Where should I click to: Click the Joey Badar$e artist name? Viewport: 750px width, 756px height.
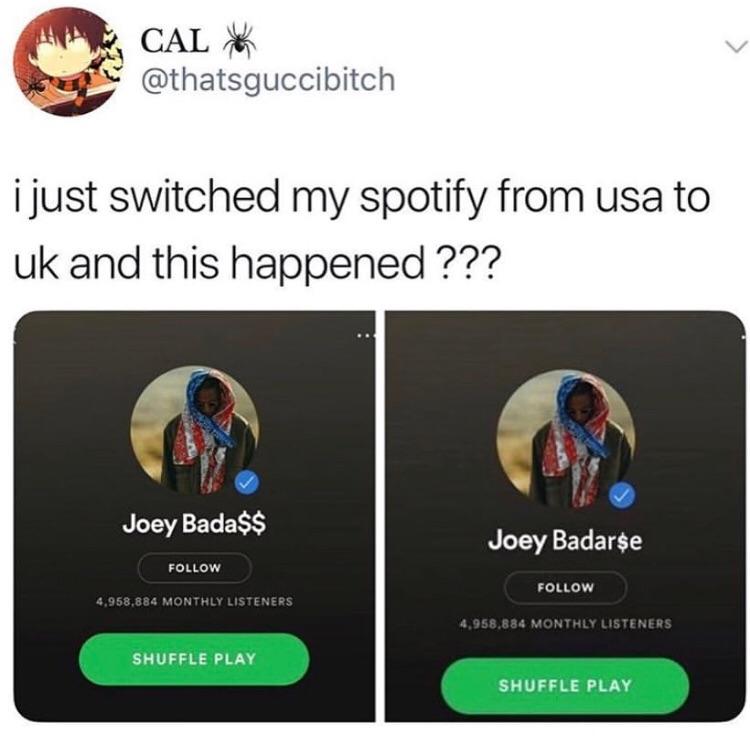click(565, 541)
